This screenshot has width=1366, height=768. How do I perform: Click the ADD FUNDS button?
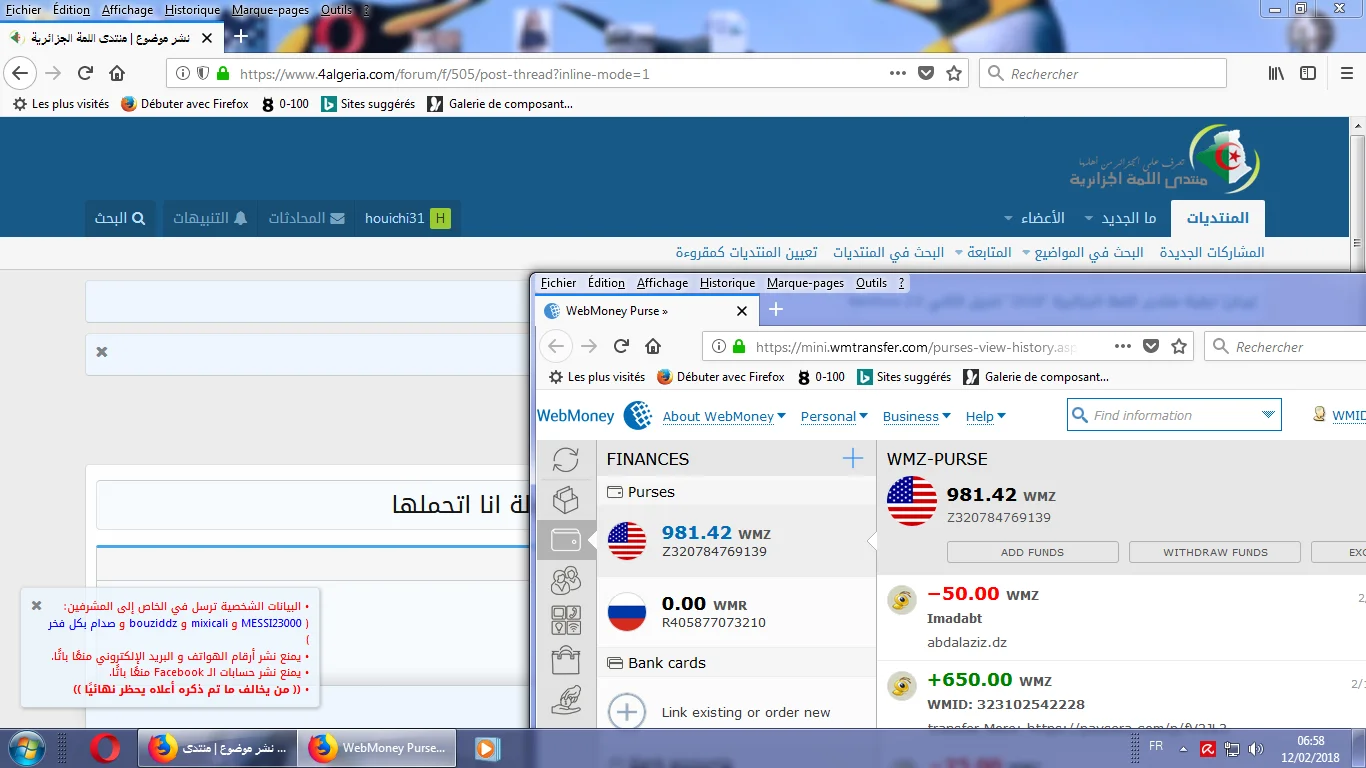1032,552
